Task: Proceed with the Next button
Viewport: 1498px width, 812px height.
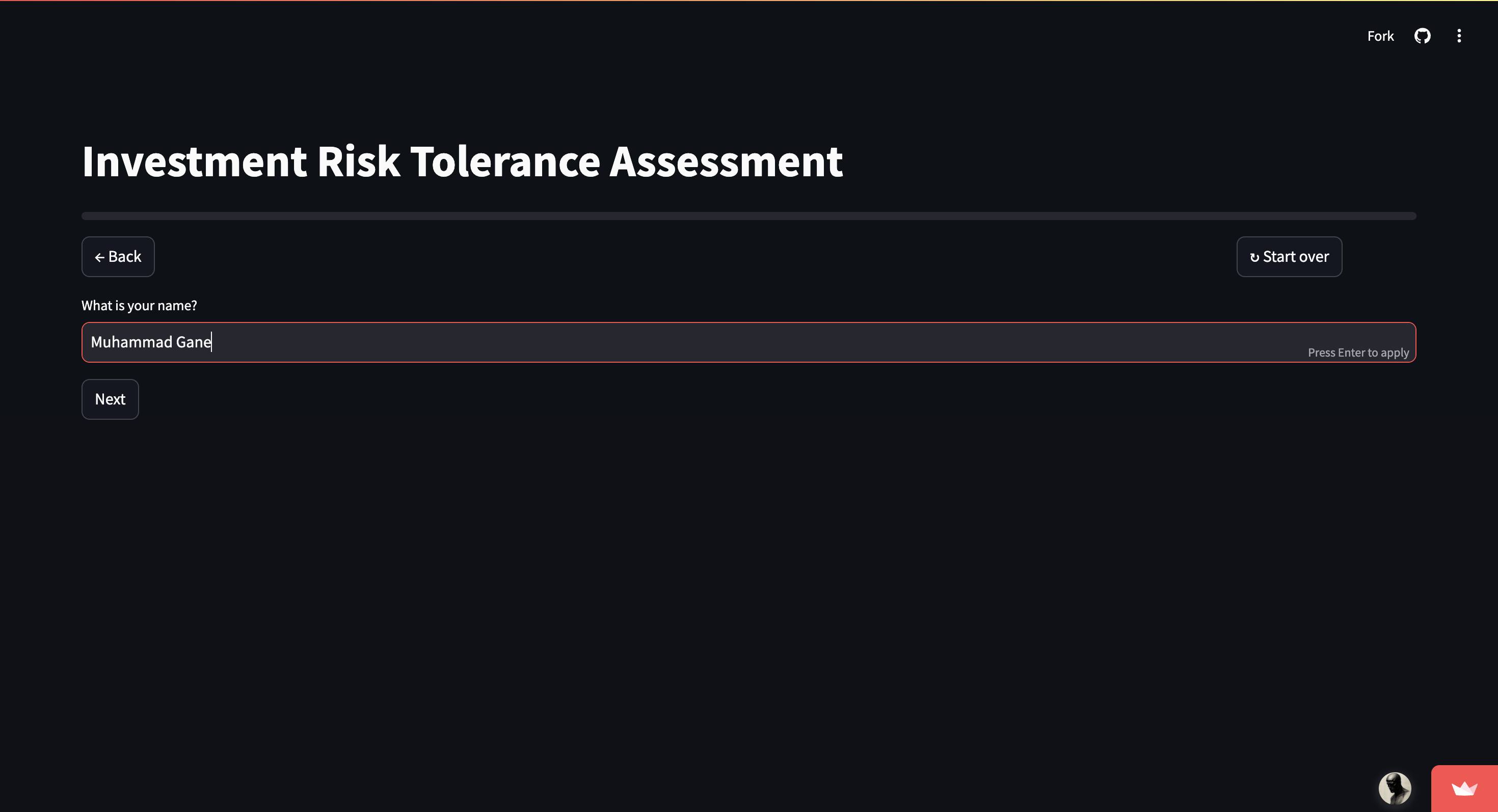Action: [110, 399]
